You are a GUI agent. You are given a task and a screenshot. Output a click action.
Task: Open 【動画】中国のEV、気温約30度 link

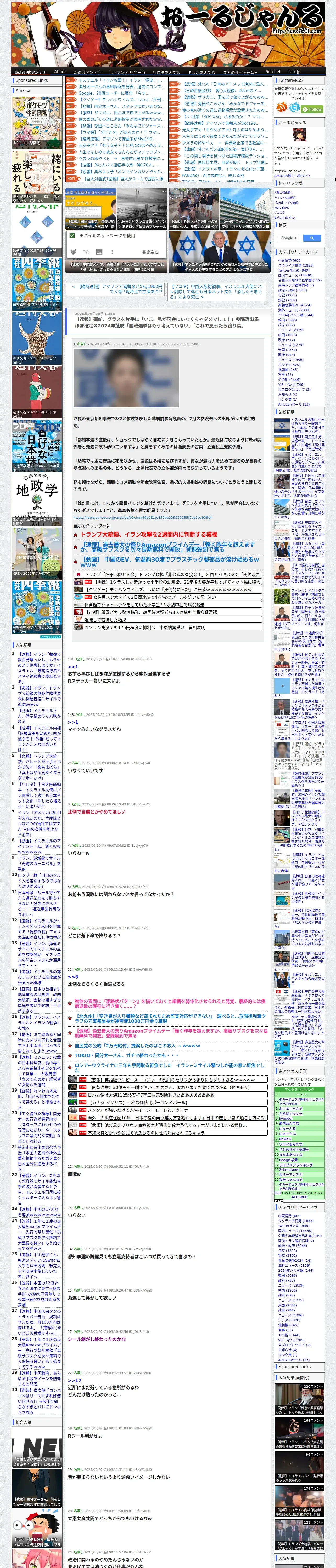tap(171, 562)
